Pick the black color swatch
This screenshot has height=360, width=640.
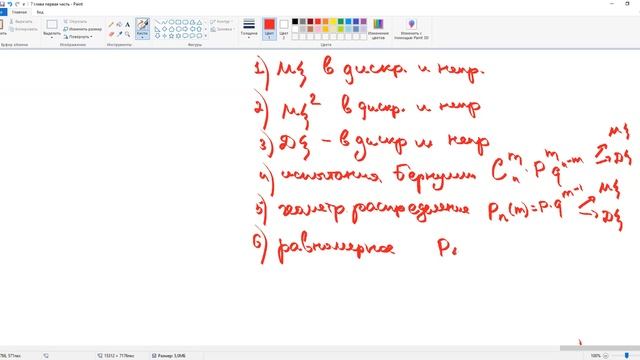(x=295, y=22)
